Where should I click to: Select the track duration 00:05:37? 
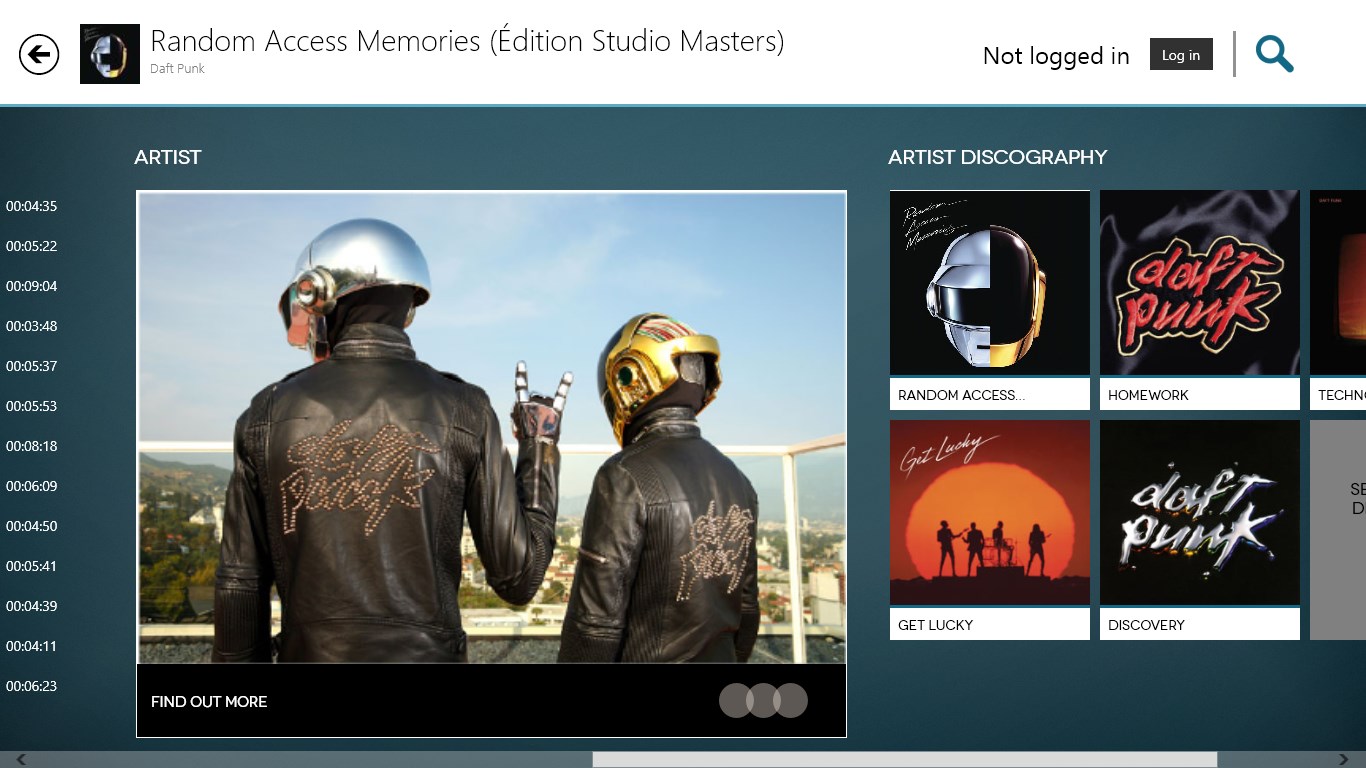click(x=31, y=366)
